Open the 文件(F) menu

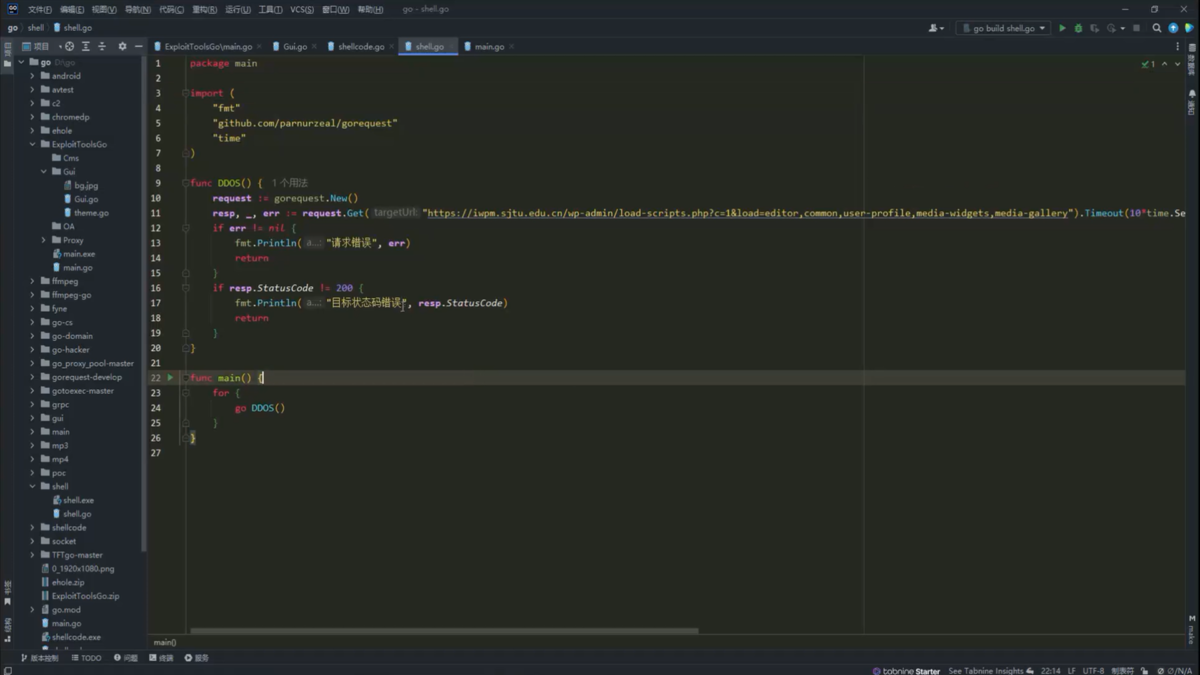click(40, 9)
